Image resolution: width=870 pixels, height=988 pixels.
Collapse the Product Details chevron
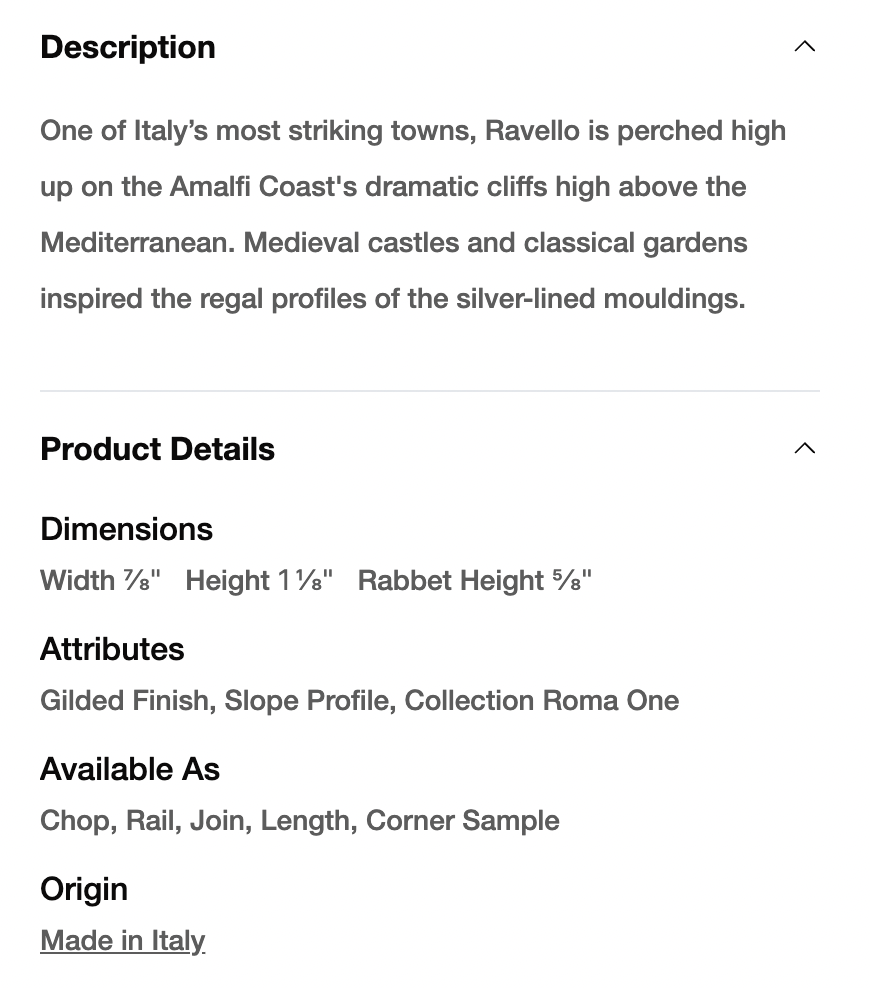point(804,449)
